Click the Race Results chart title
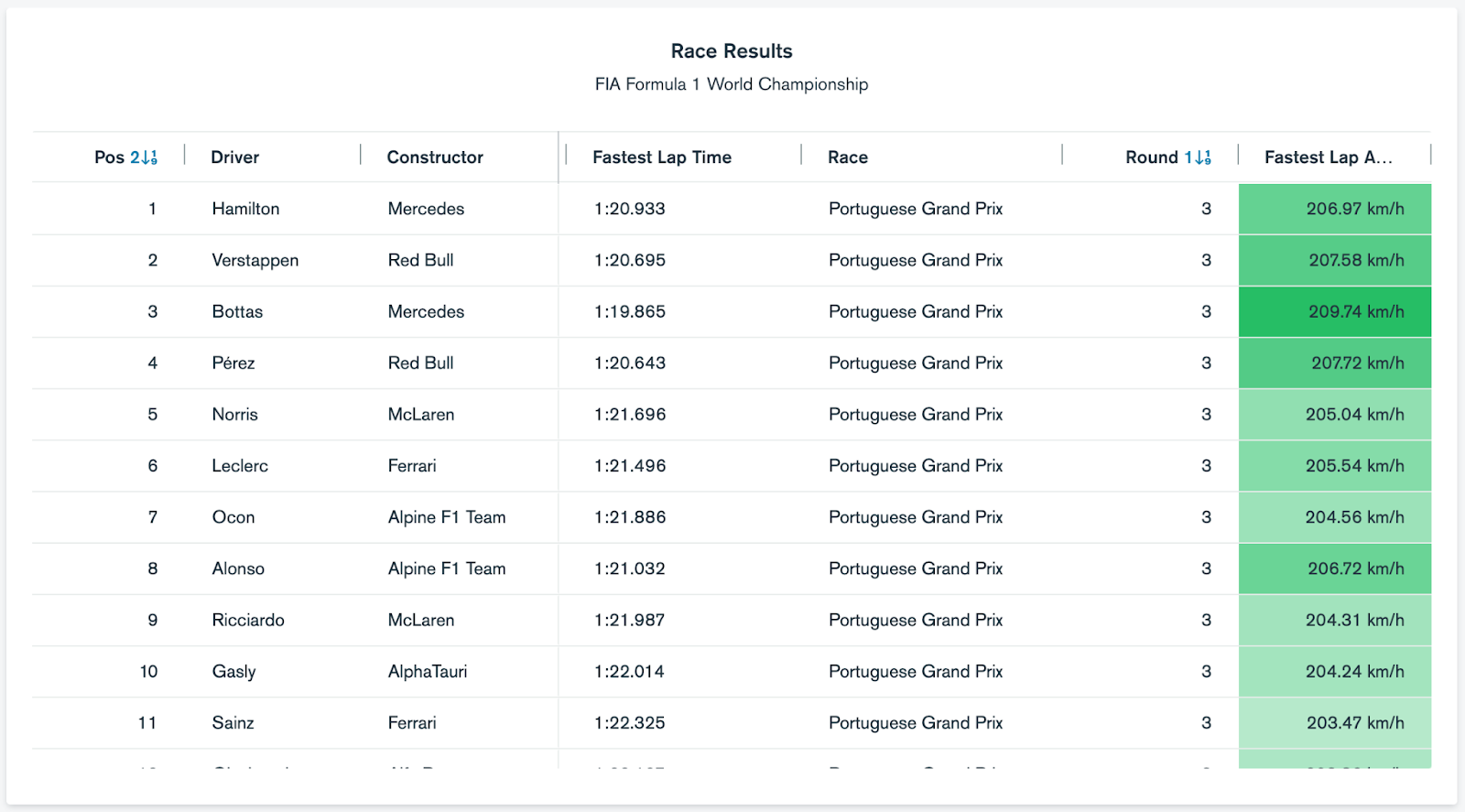 [x=732, y=51]
